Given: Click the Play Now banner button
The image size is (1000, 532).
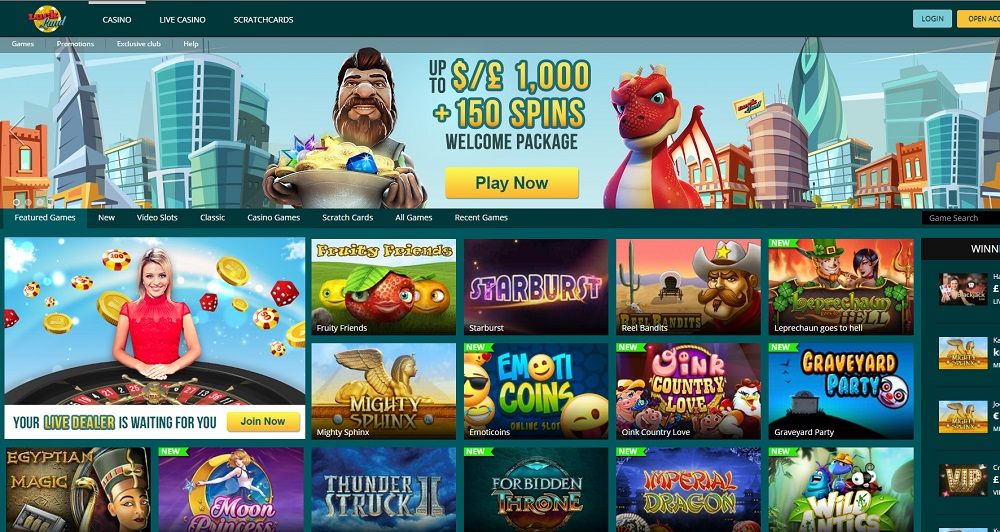Looking at the screenshot, I should 511,183.
